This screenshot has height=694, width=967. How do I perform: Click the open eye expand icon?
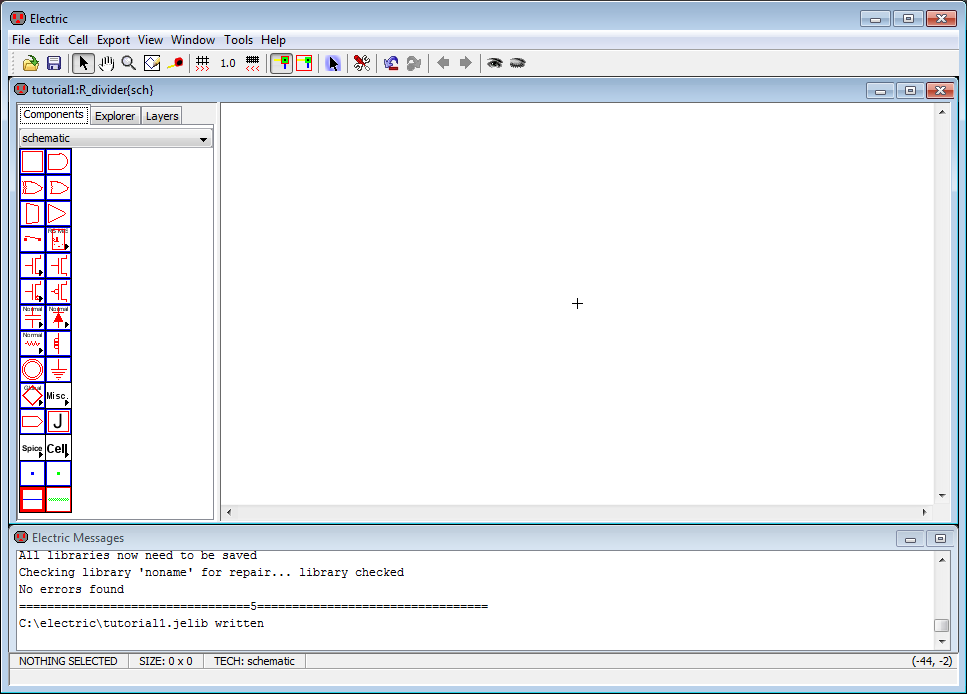[495, 63]
